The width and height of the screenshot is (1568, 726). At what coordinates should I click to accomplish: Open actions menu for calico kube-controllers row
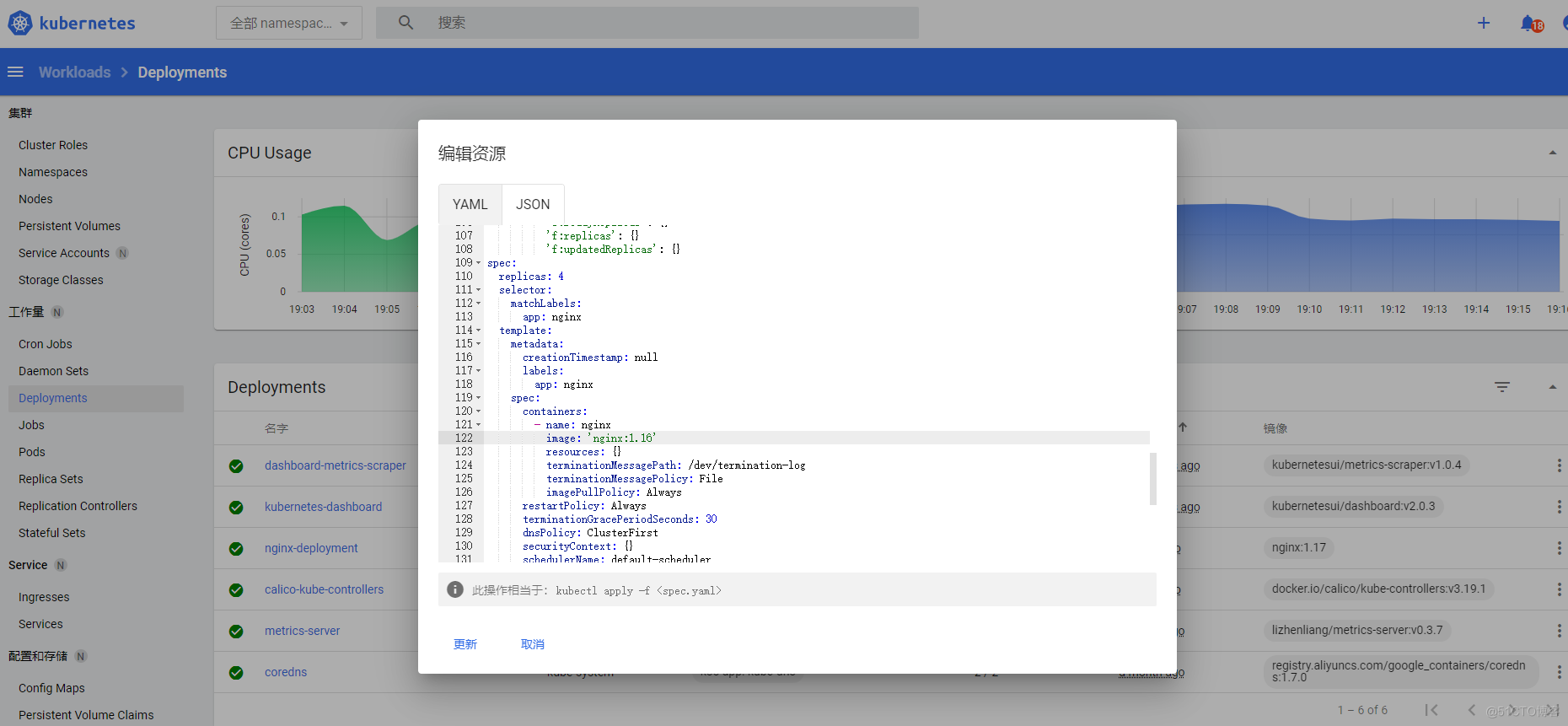pyautogui.click(x=1559, y=589)
